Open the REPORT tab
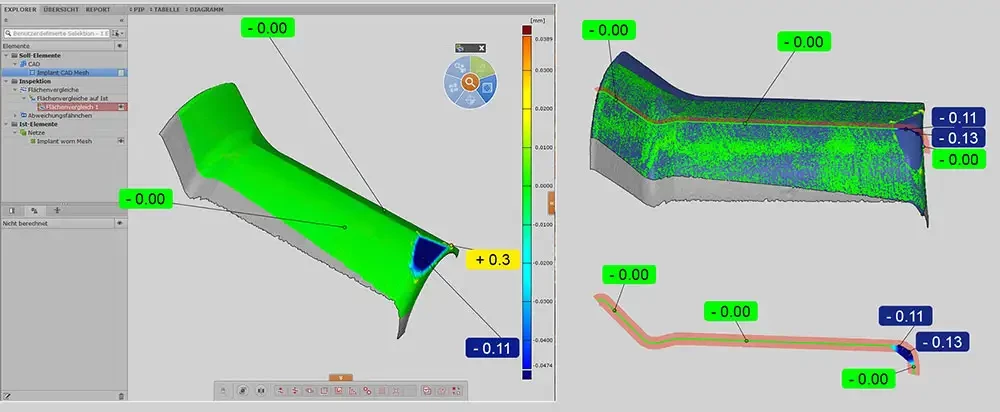The height and width of the screenshot is (412, 1000). pyautogui.click(x=98, y=9)
